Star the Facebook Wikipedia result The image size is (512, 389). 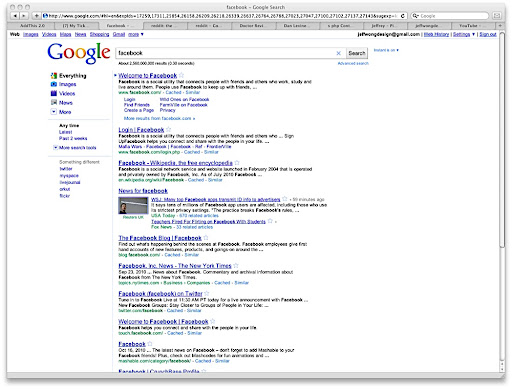237,163
